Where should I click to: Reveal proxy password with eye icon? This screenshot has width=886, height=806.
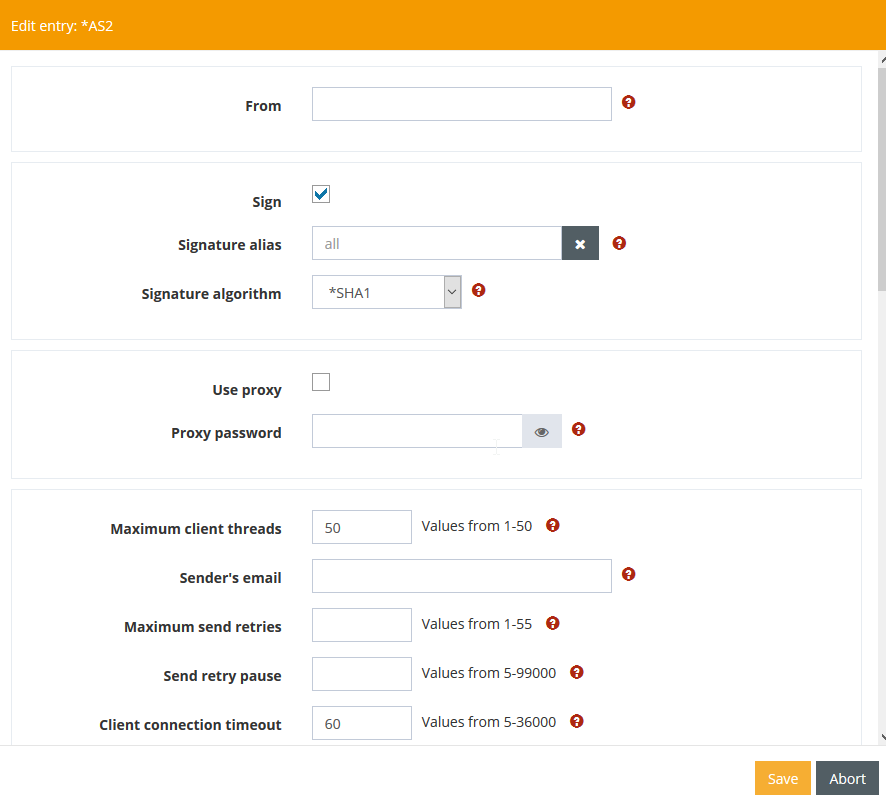pyautogui.click(x=542, y=432)
